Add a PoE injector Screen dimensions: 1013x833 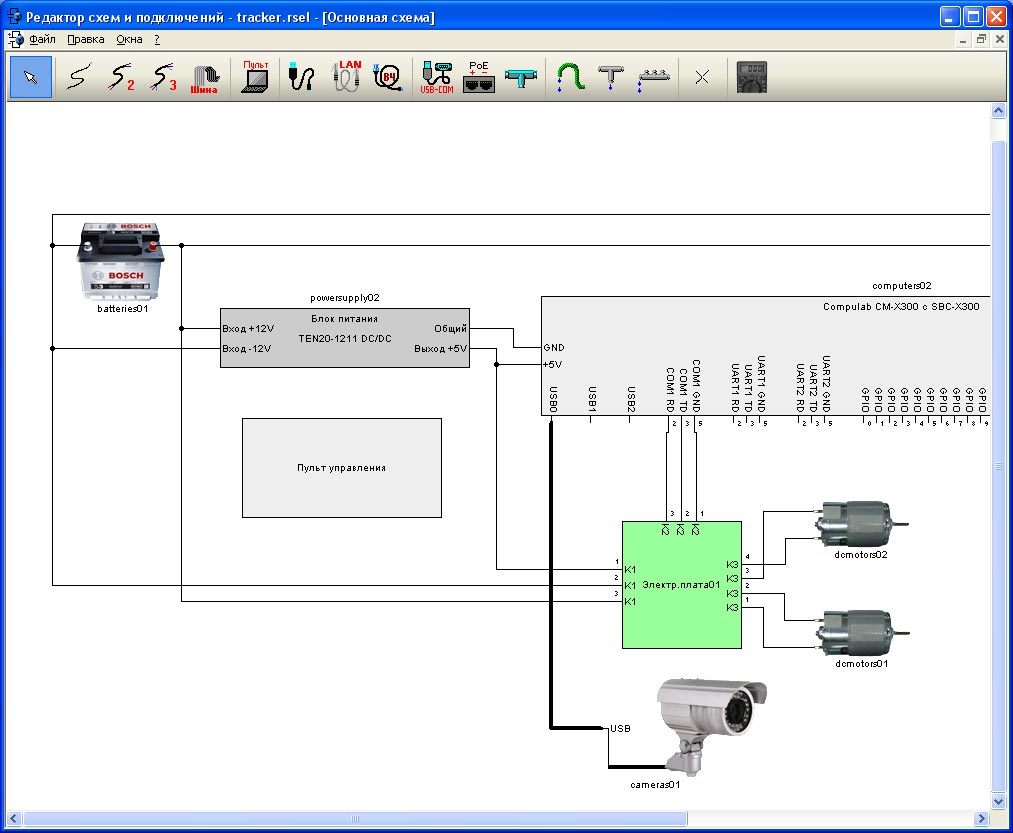click(479, 77)
